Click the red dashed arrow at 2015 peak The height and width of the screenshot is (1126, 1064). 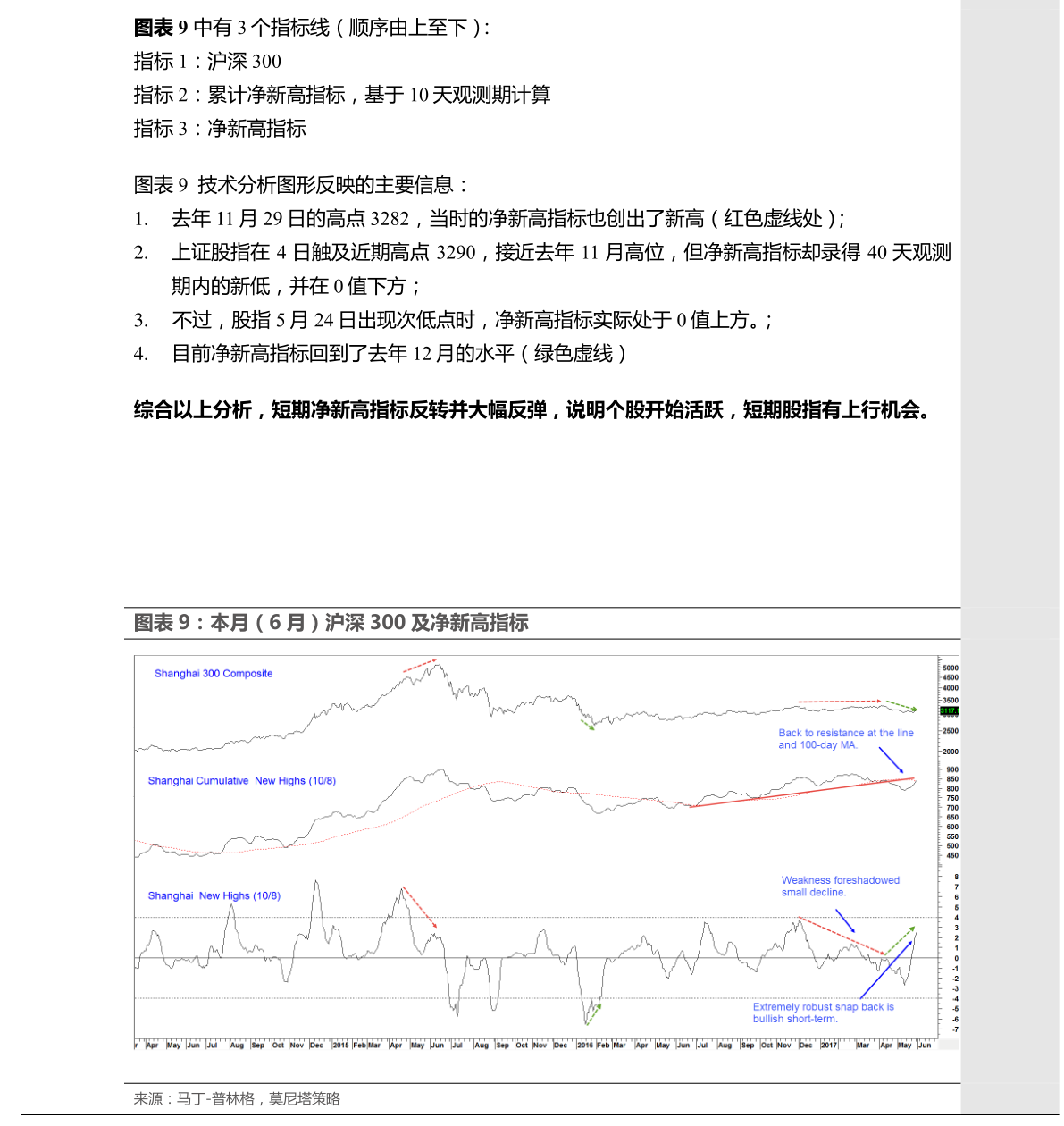click(x=419, y=666)
